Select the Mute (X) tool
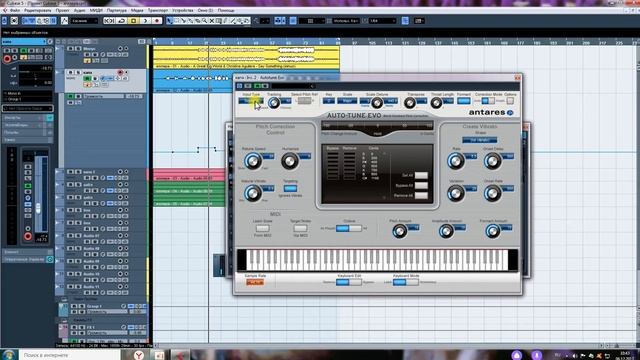This screenshot has height=360, width=640. coord(212,20)
